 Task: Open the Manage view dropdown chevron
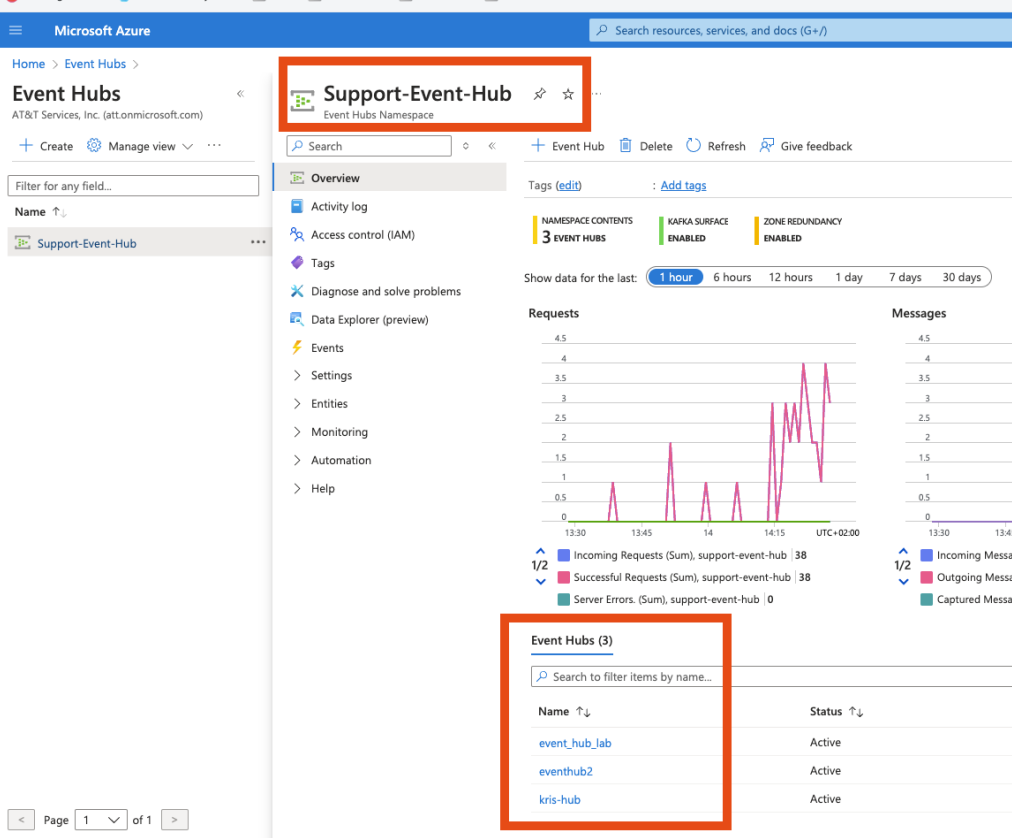(188, 147)
